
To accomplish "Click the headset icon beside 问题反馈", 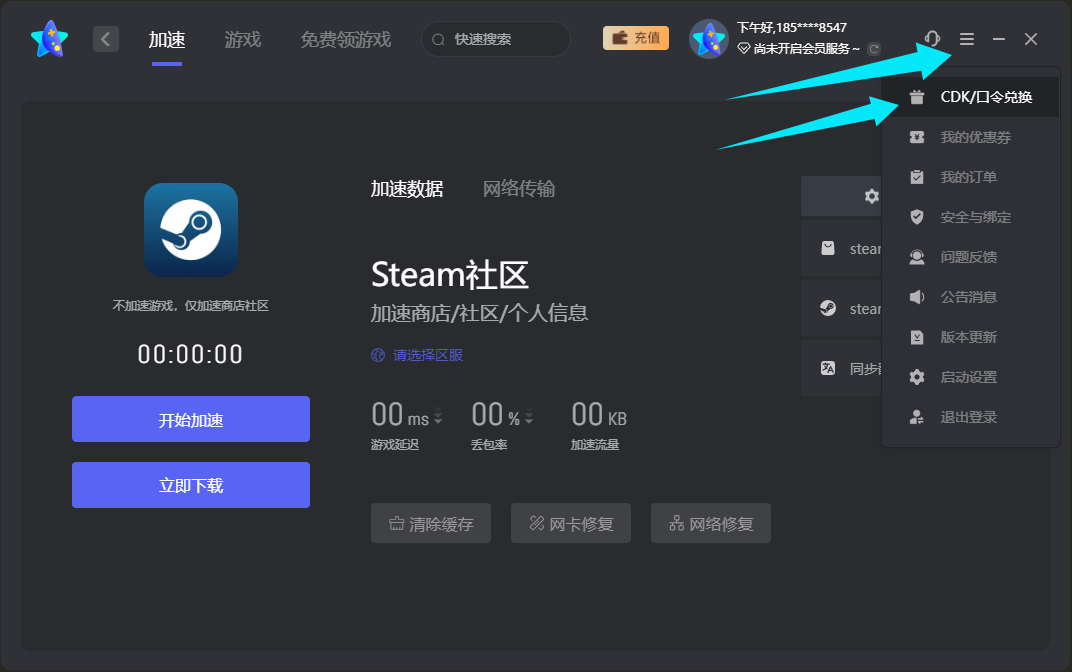I will coord(917,257).
